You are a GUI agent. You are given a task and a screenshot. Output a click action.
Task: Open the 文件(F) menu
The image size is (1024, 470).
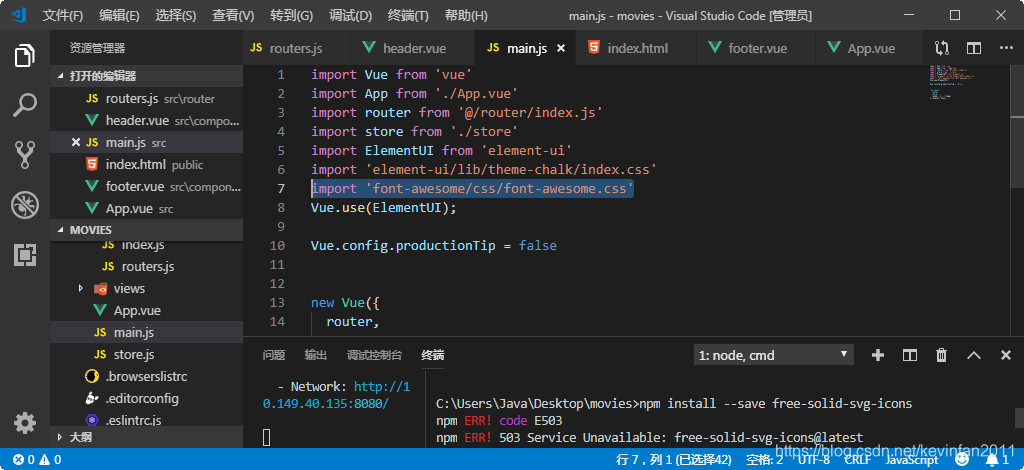[x=63, y=15]
